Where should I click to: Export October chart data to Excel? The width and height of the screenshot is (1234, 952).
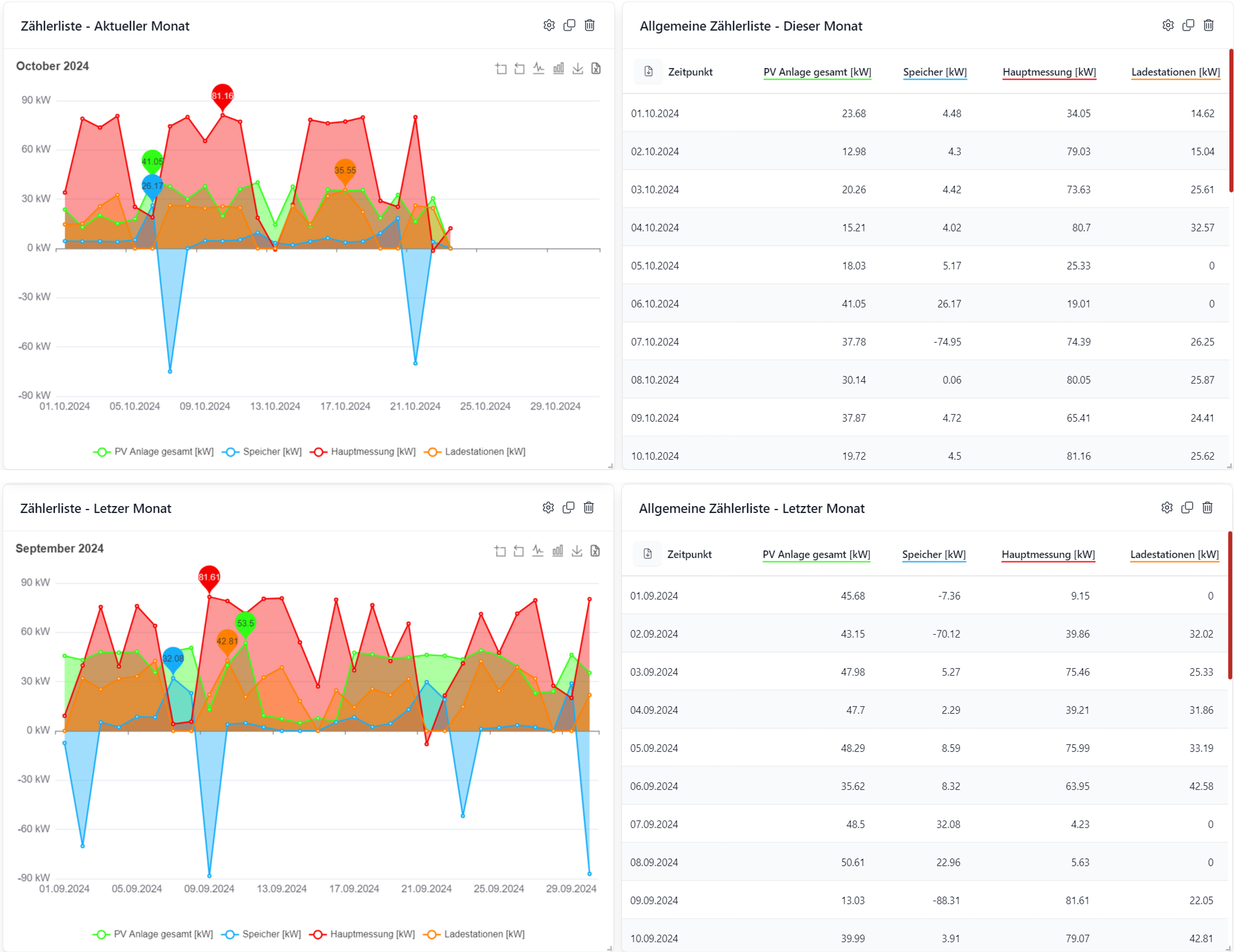click(596, 69)
